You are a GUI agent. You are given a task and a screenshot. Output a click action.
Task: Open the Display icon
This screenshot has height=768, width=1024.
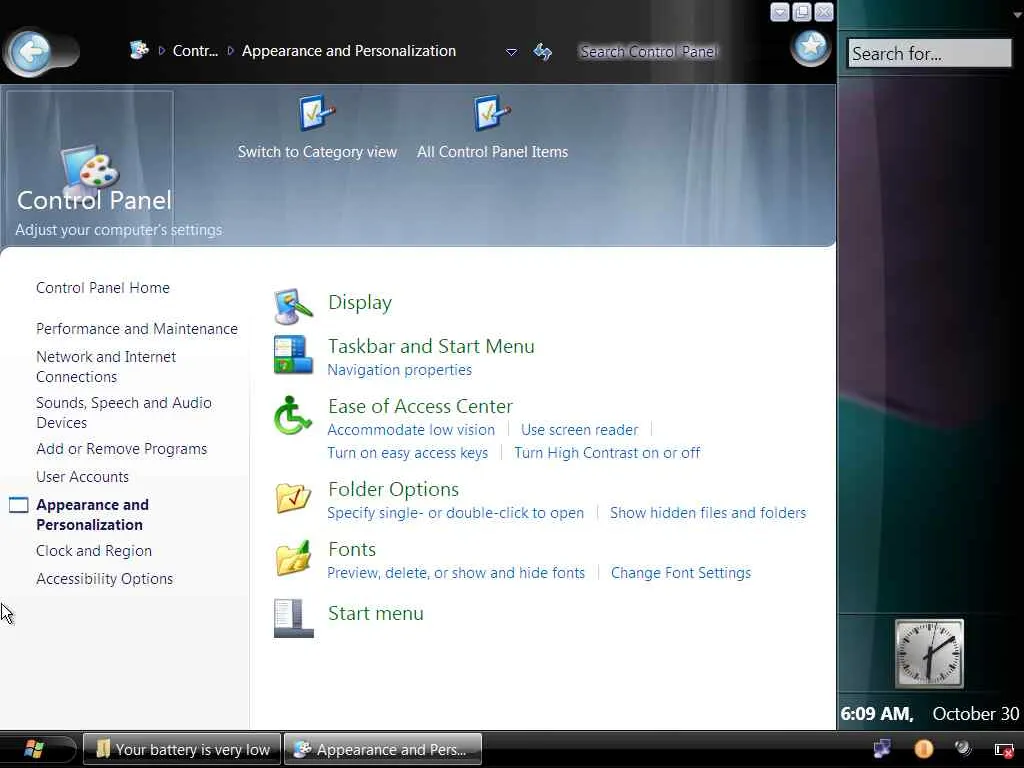tap(293, 306)
